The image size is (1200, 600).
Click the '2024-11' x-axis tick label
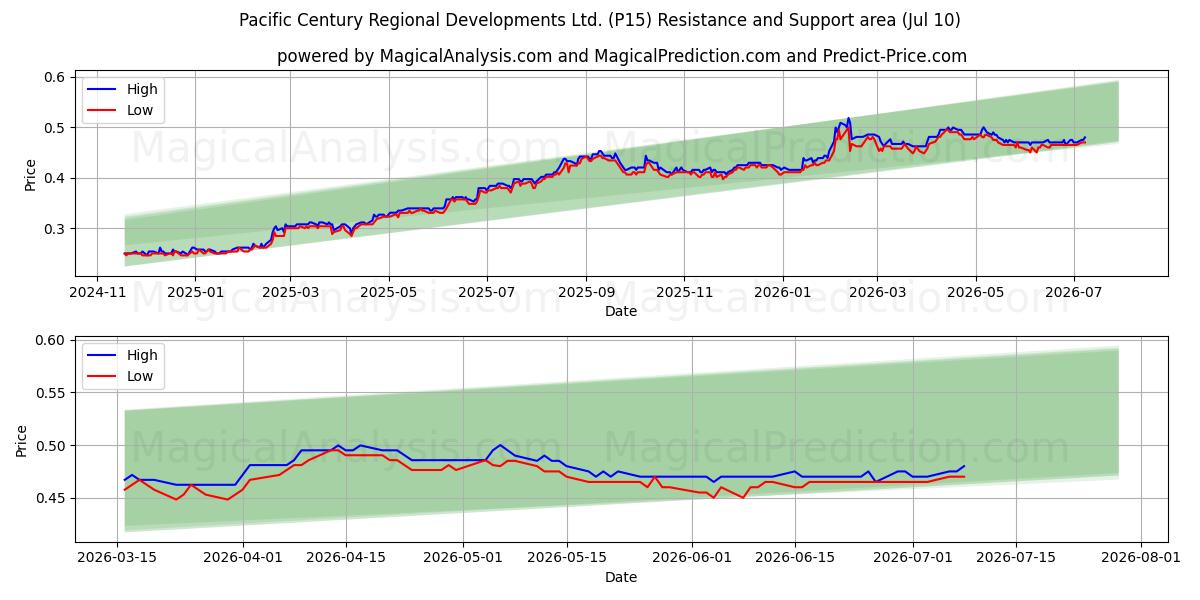[96, 292]
